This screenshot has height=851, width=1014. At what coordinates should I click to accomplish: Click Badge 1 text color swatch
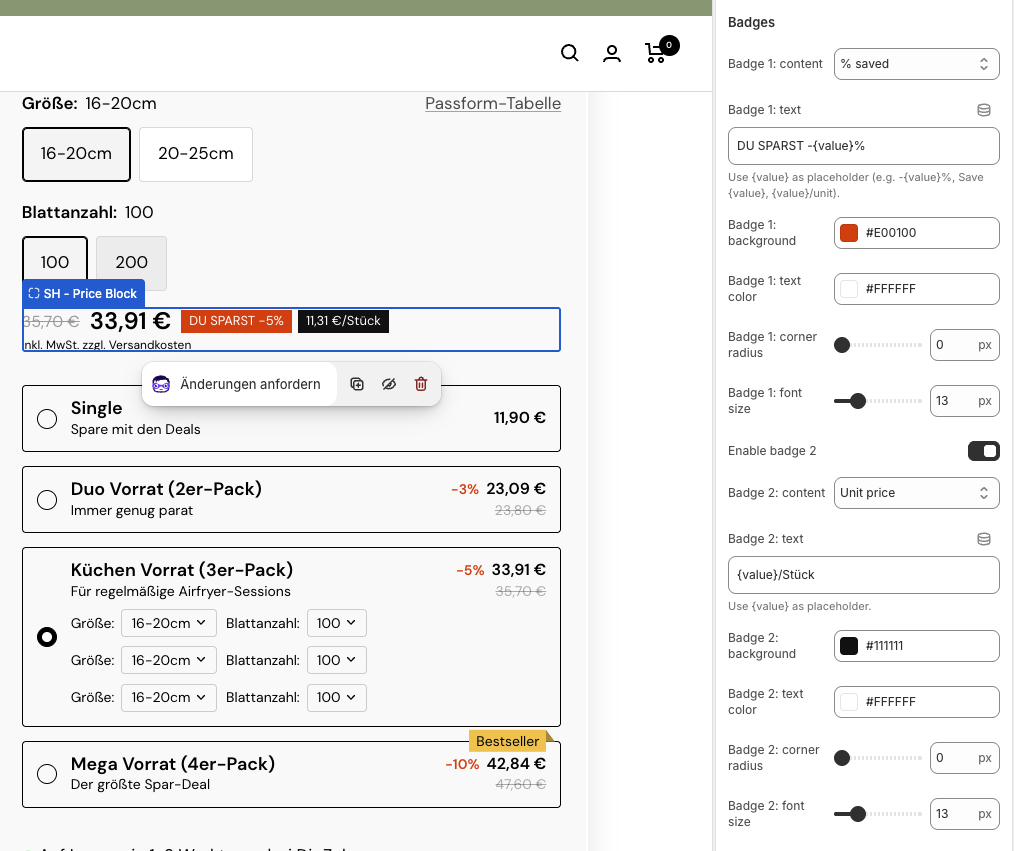pyautogui.click(x=848, y=289)
